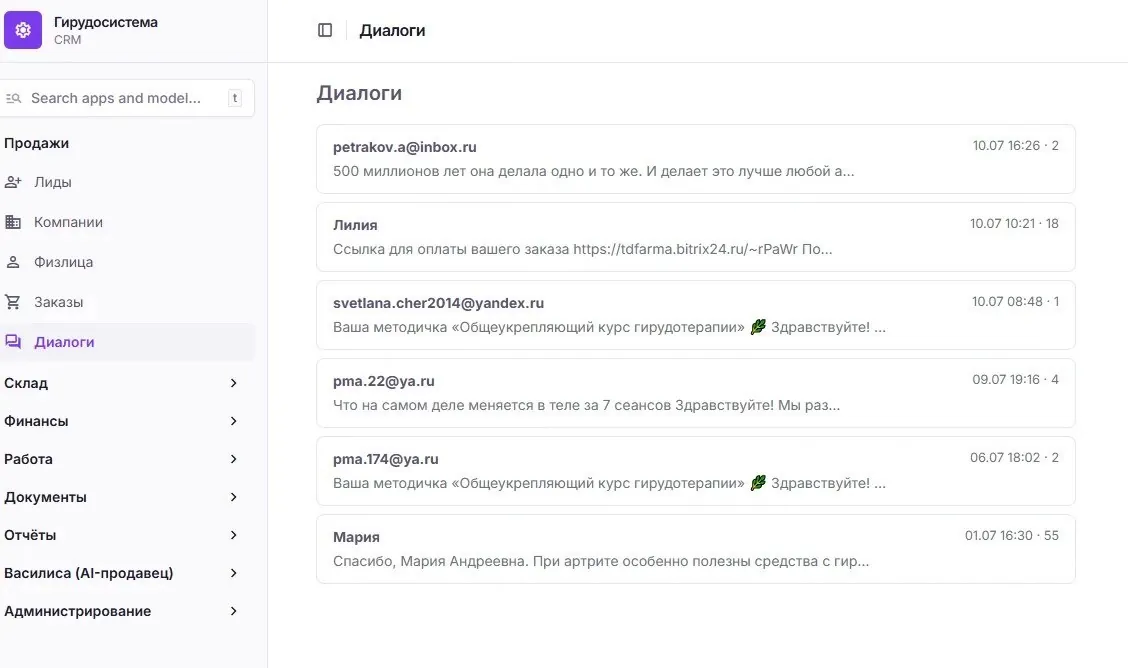Expand the Работа section chevron

pyautogui.click(x=233, y=459)
